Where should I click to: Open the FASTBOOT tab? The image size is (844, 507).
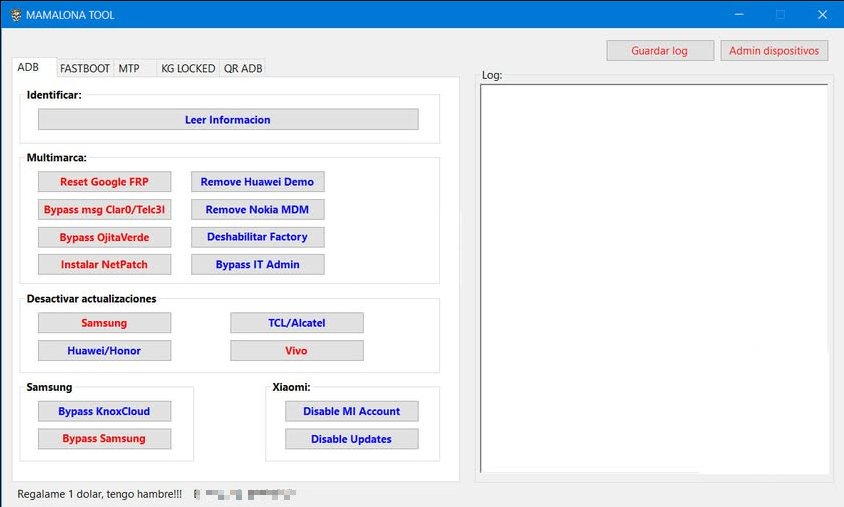[85, 68]
